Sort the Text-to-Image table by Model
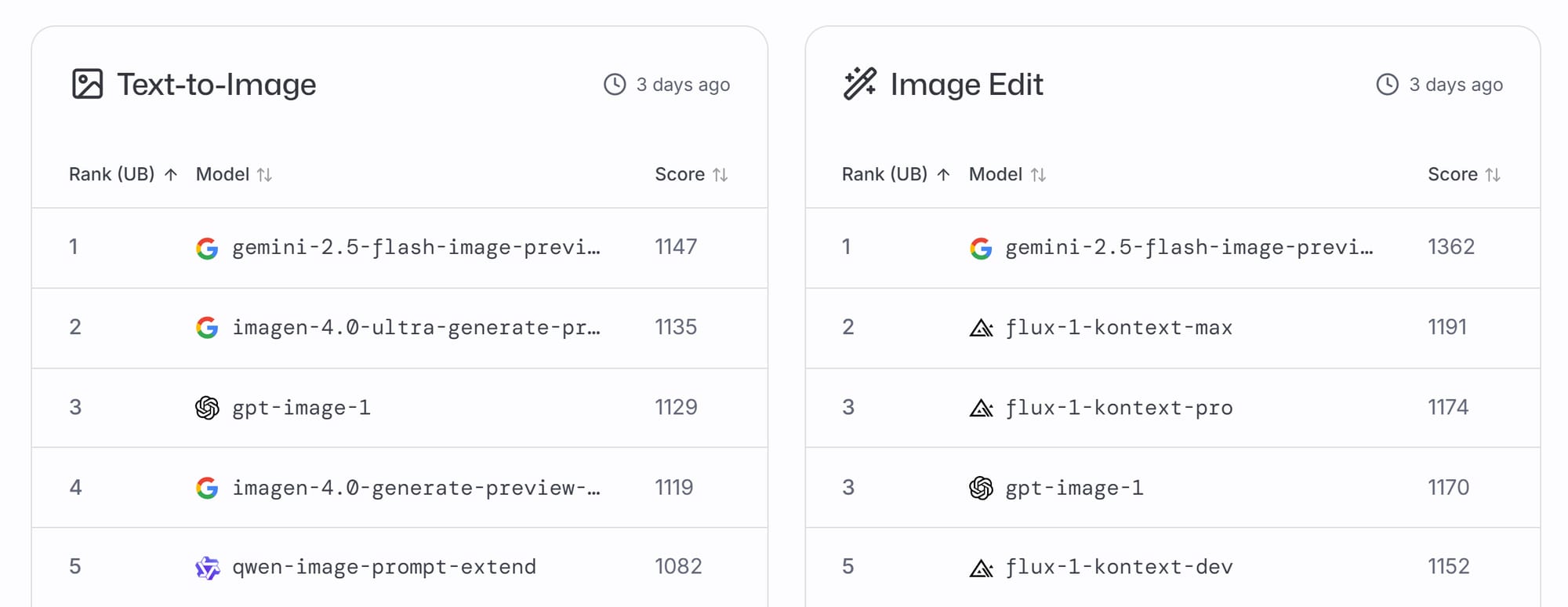Viewport: 1568px width, 607px height. click(x=234, y=174)
